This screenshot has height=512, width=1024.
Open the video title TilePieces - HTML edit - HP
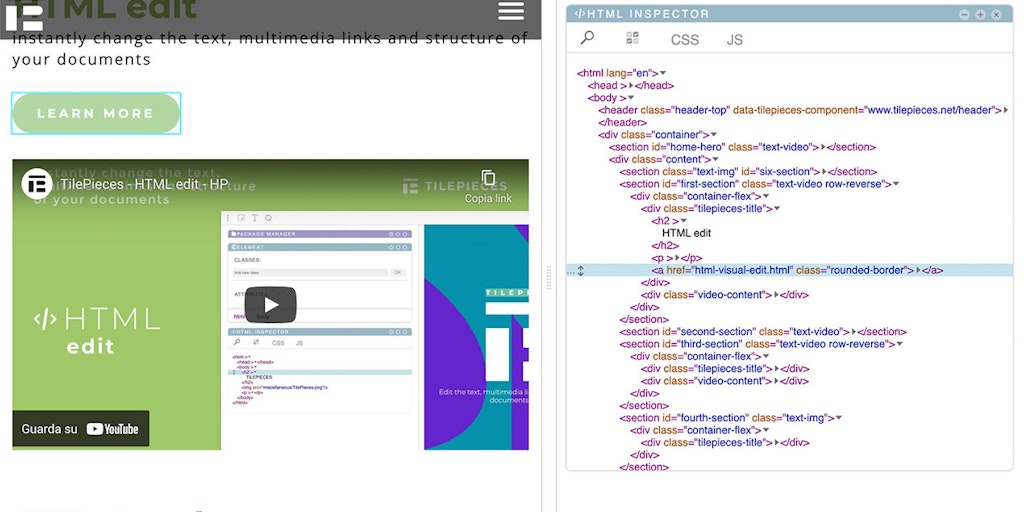pyautogui.click(x=144, y=184)
